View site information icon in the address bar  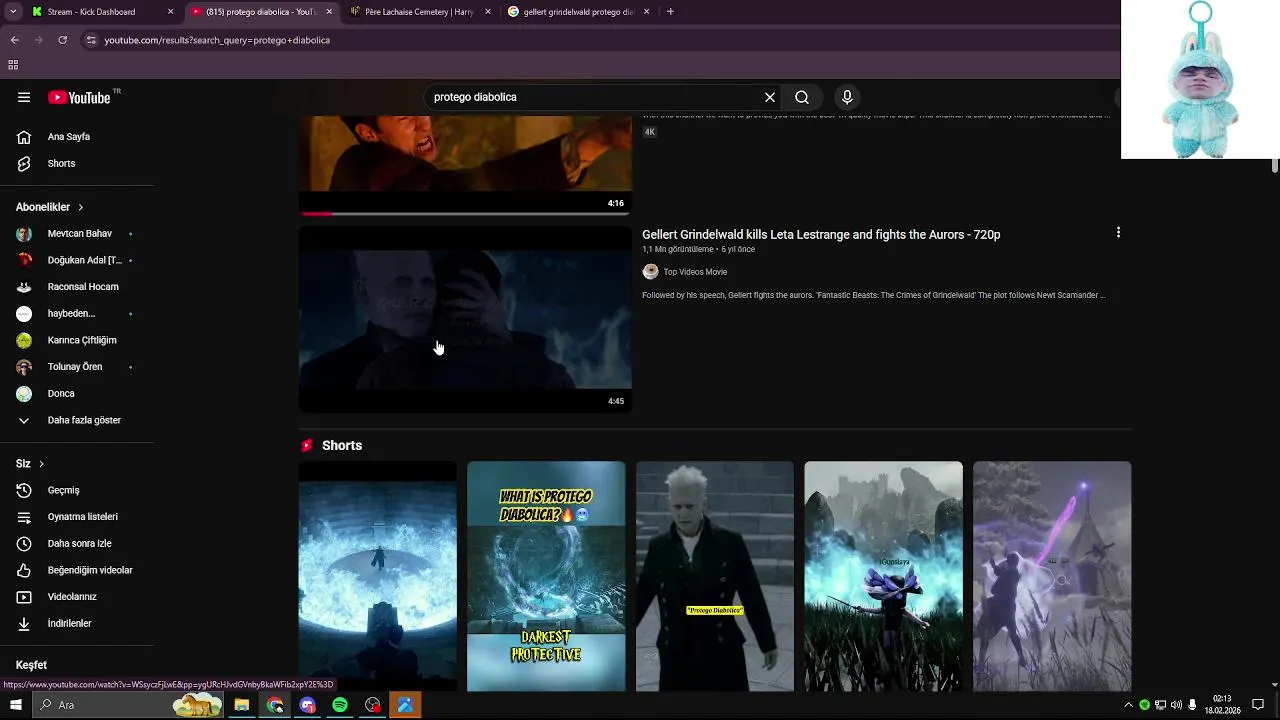pos(91,40)
